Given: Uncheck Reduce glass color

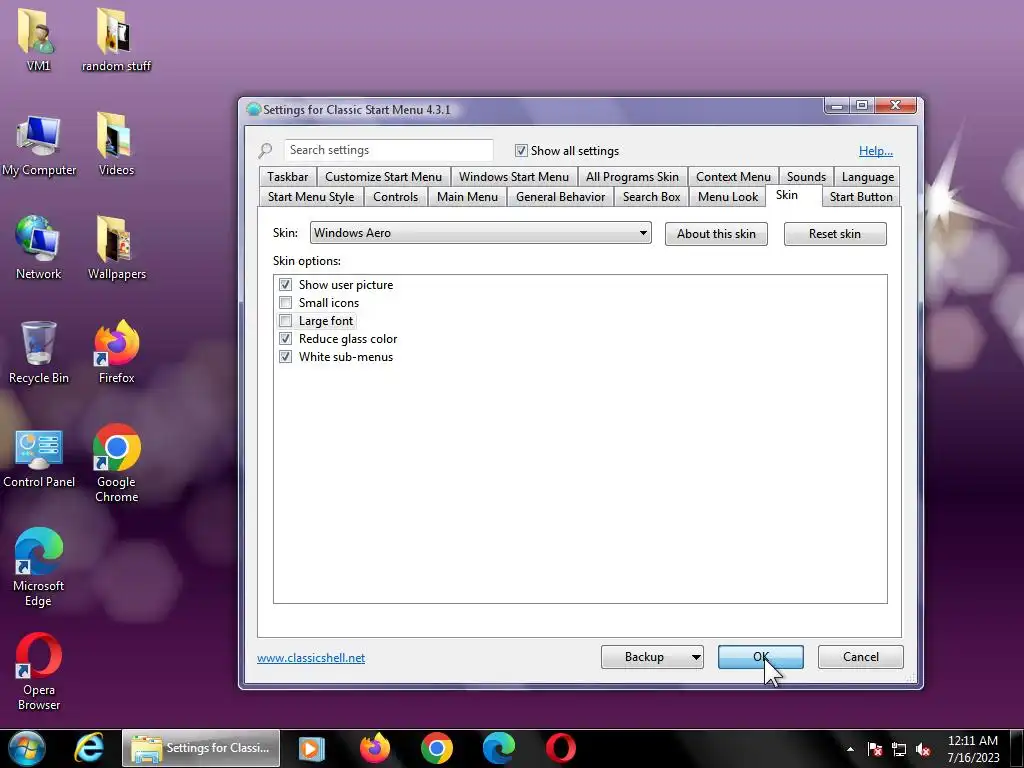Looking at the screenshot, I should [x=285, y=339].
